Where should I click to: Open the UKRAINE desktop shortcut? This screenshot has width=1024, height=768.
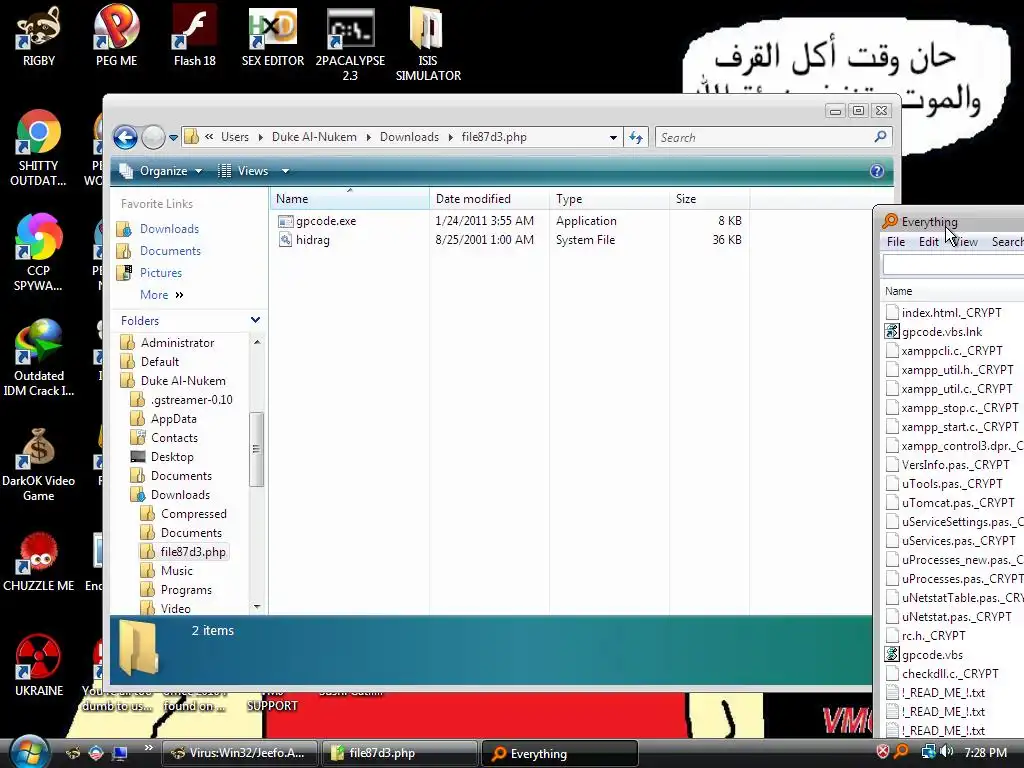pos(39,666)
